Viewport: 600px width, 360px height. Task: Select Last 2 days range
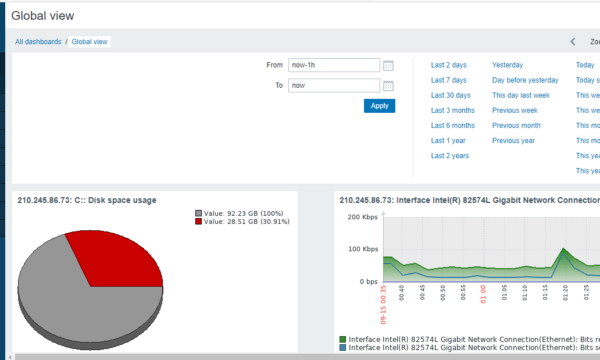448,65
